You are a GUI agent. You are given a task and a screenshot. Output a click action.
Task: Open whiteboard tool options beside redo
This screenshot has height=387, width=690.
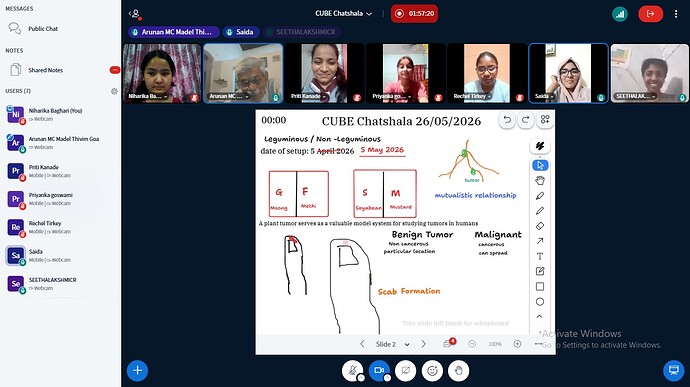[x=545, y=120]
